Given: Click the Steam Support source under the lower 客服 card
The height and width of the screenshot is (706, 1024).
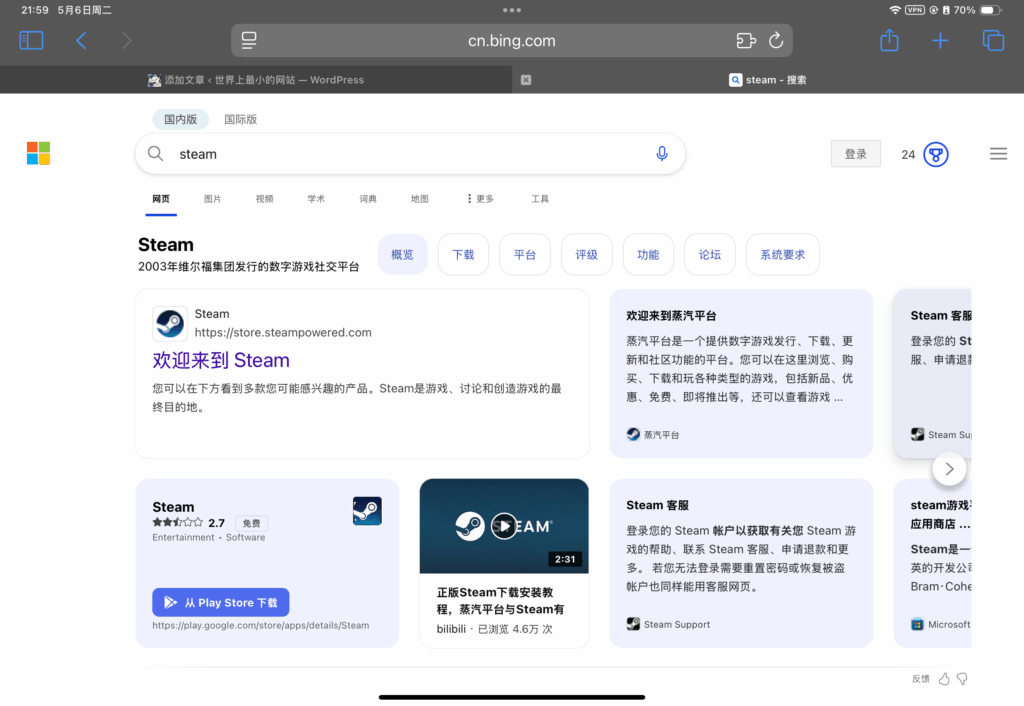Looking at the screenshot, I should [668, 624].
